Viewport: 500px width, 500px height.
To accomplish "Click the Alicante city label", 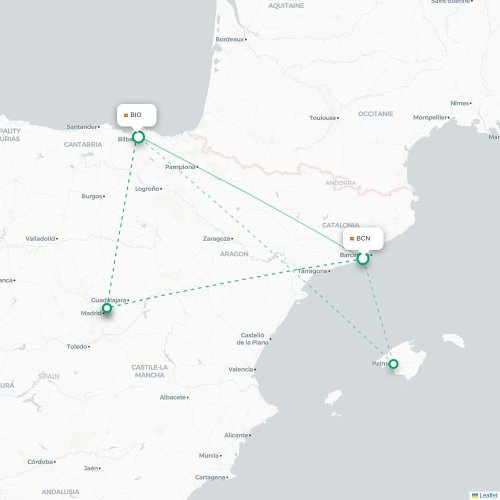I will click(x=236, y=435).
